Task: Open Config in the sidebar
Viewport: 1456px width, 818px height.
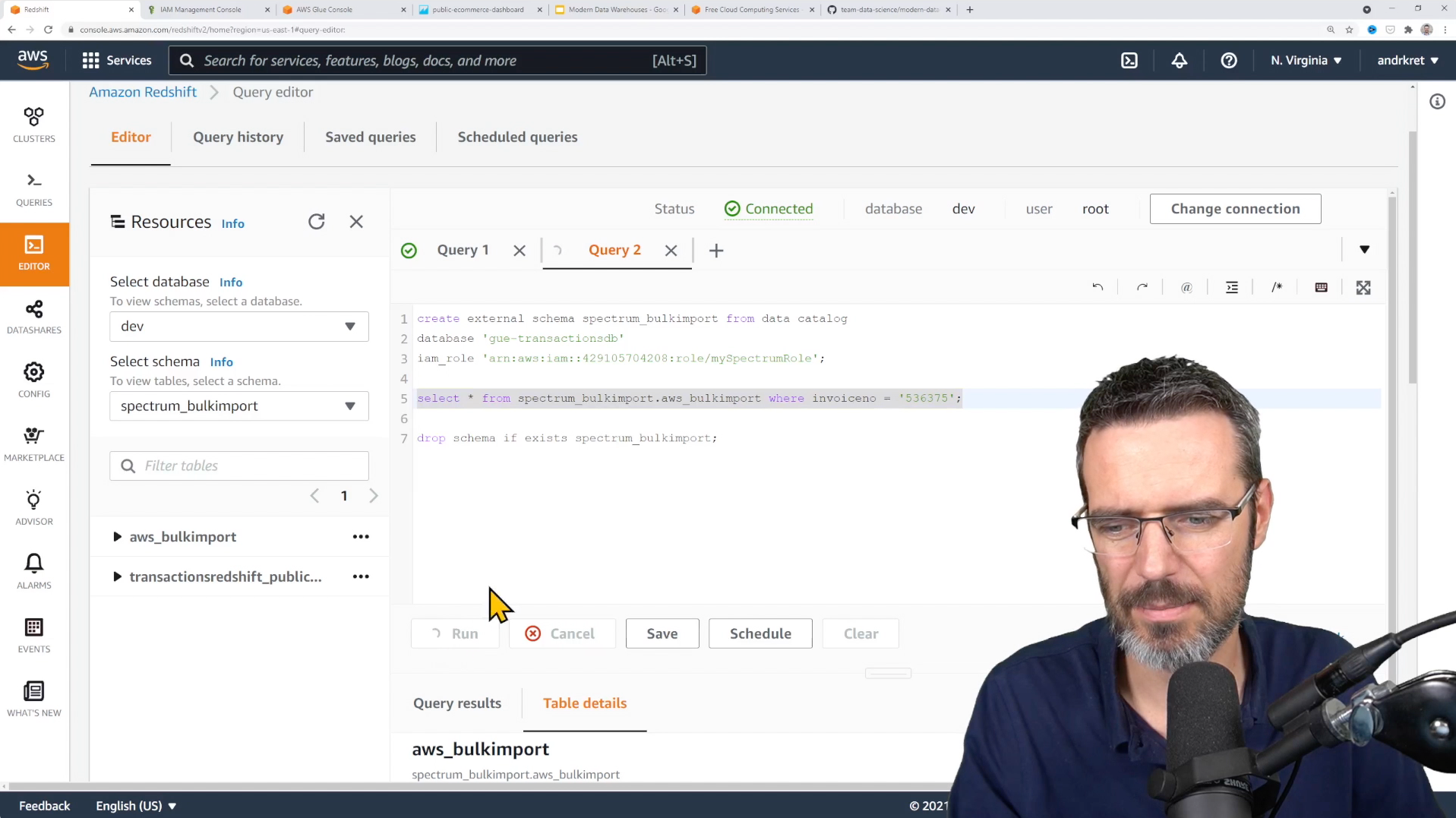Action: 34,381
